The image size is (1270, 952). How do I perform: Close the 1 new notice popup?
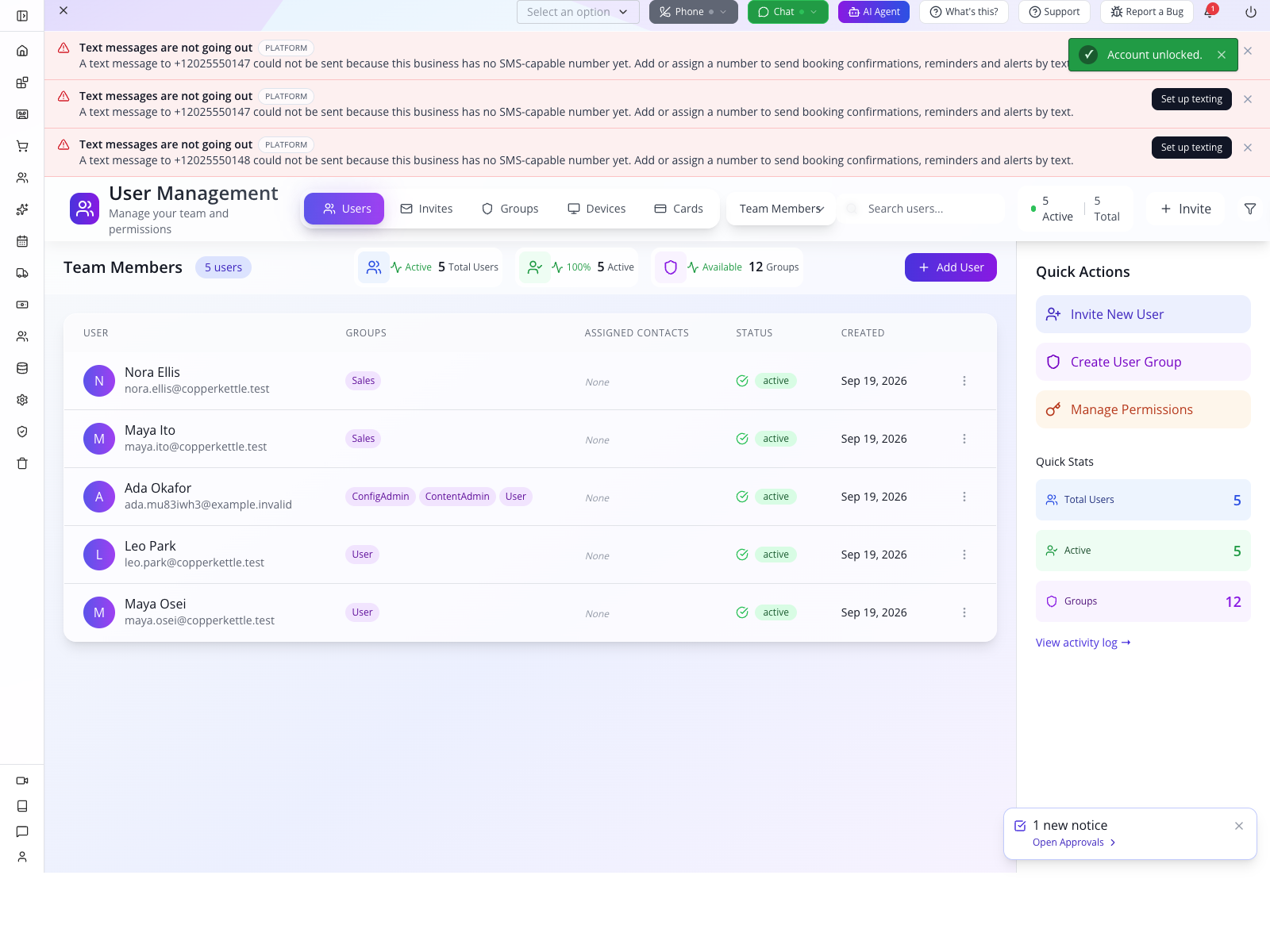point(1239,826)
